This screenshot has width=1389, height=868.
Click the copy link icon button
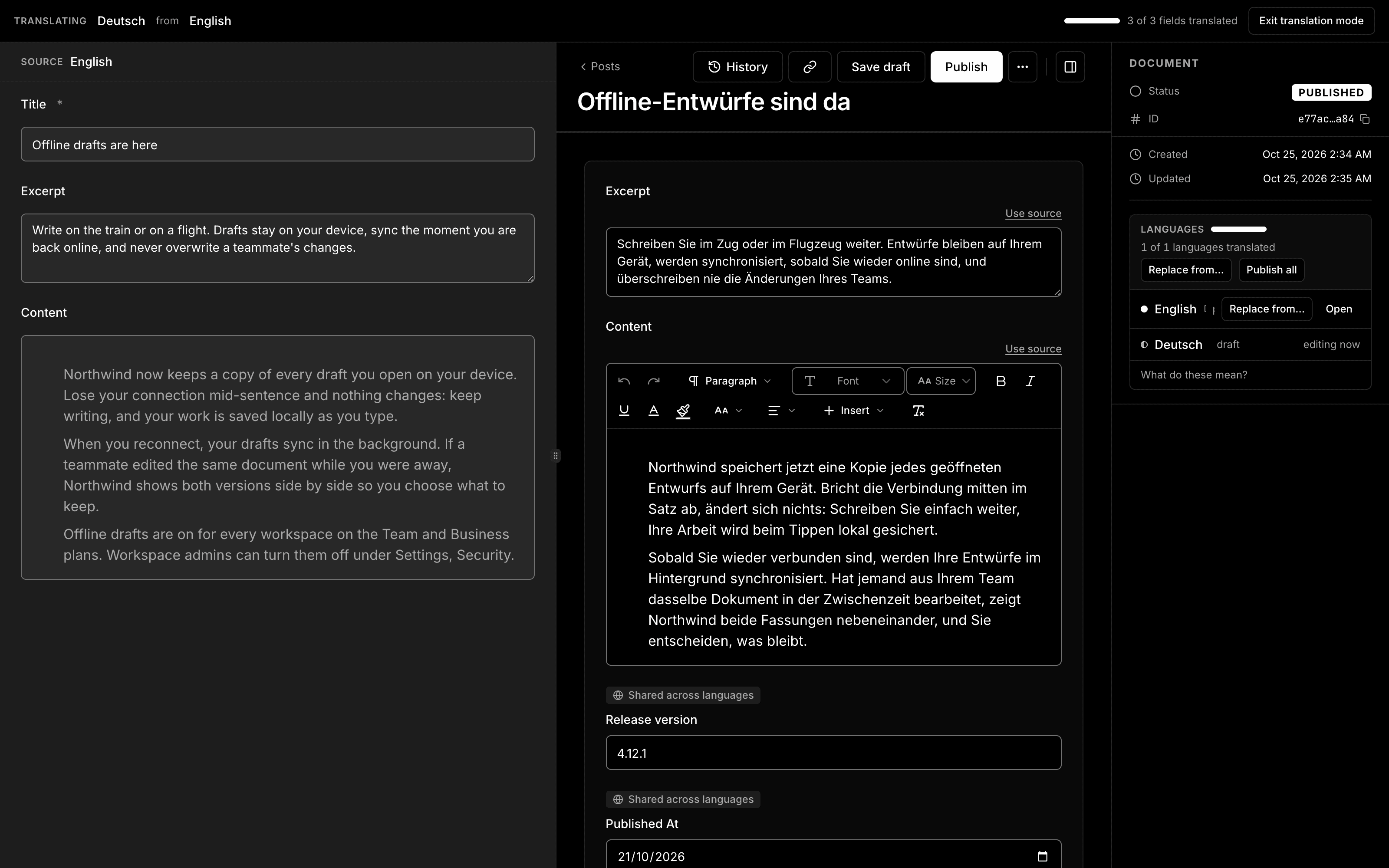tap(809, 66)
